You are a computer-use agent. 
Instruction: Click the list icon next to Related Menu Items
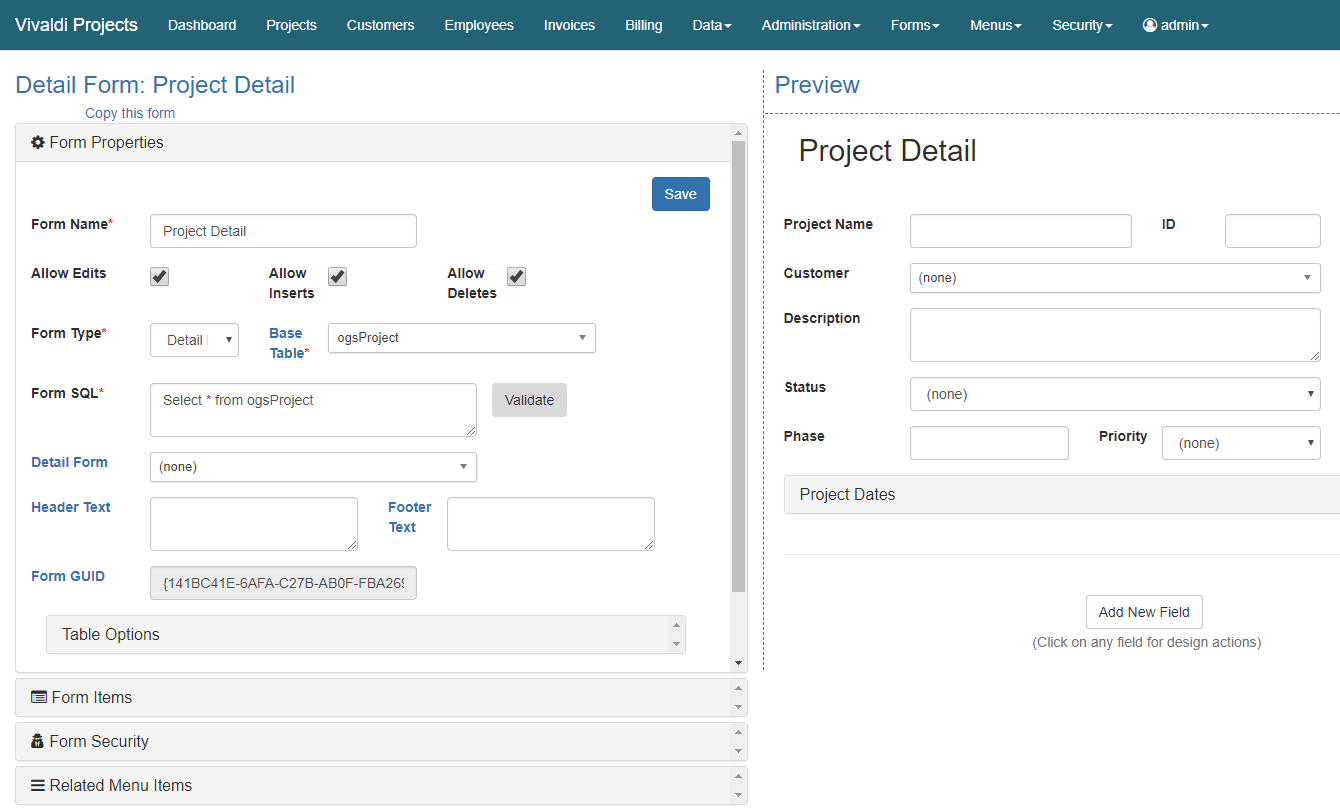[38, 785]
